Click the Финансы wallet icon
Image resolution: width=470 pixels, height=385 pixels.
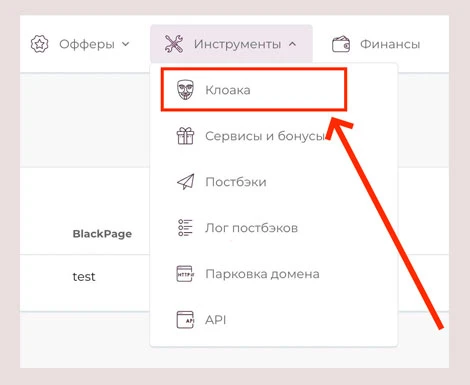[x=341, y=44]
